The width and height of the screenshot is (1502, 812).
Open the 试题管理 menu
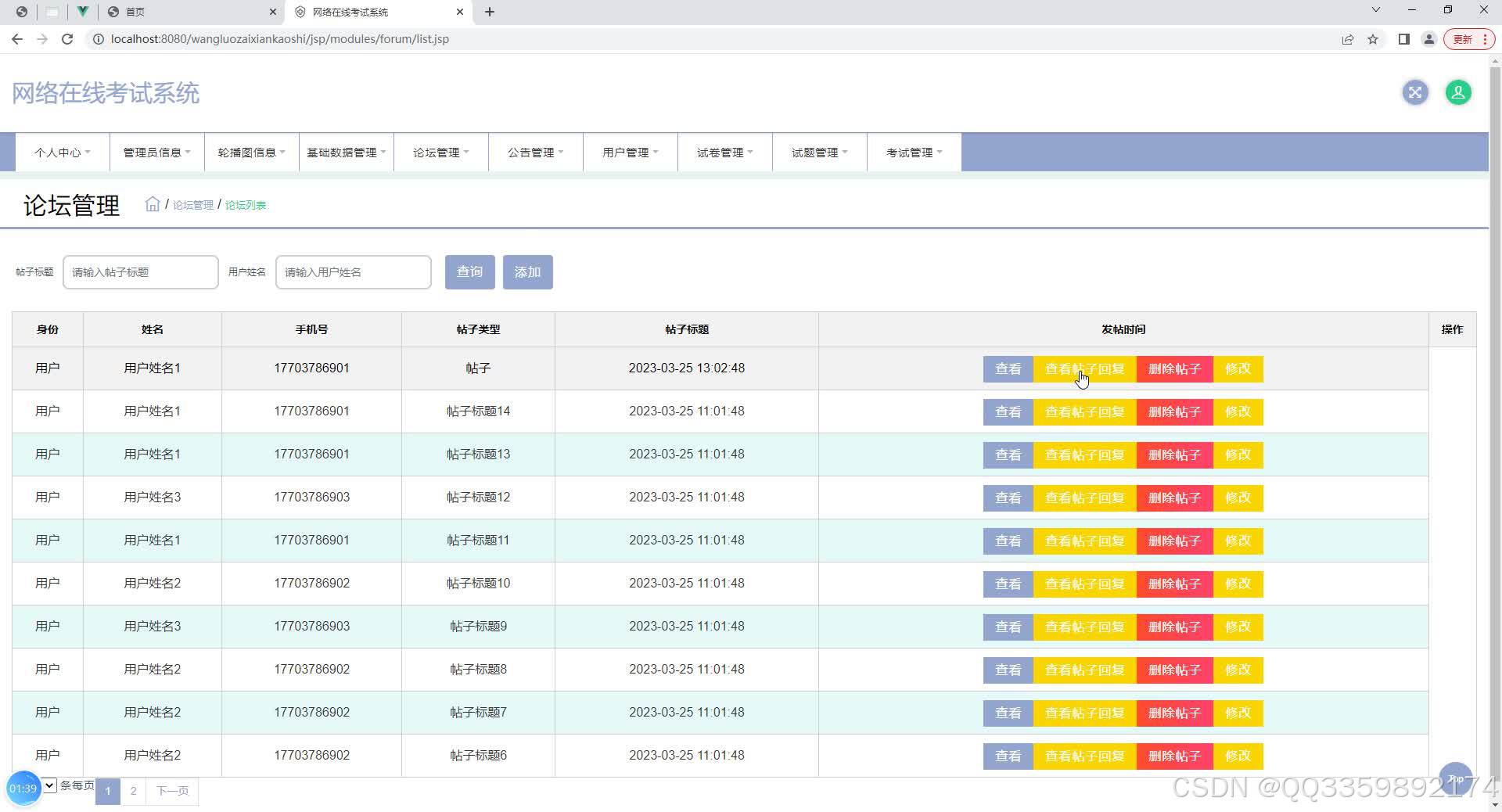tap(819, 153)
